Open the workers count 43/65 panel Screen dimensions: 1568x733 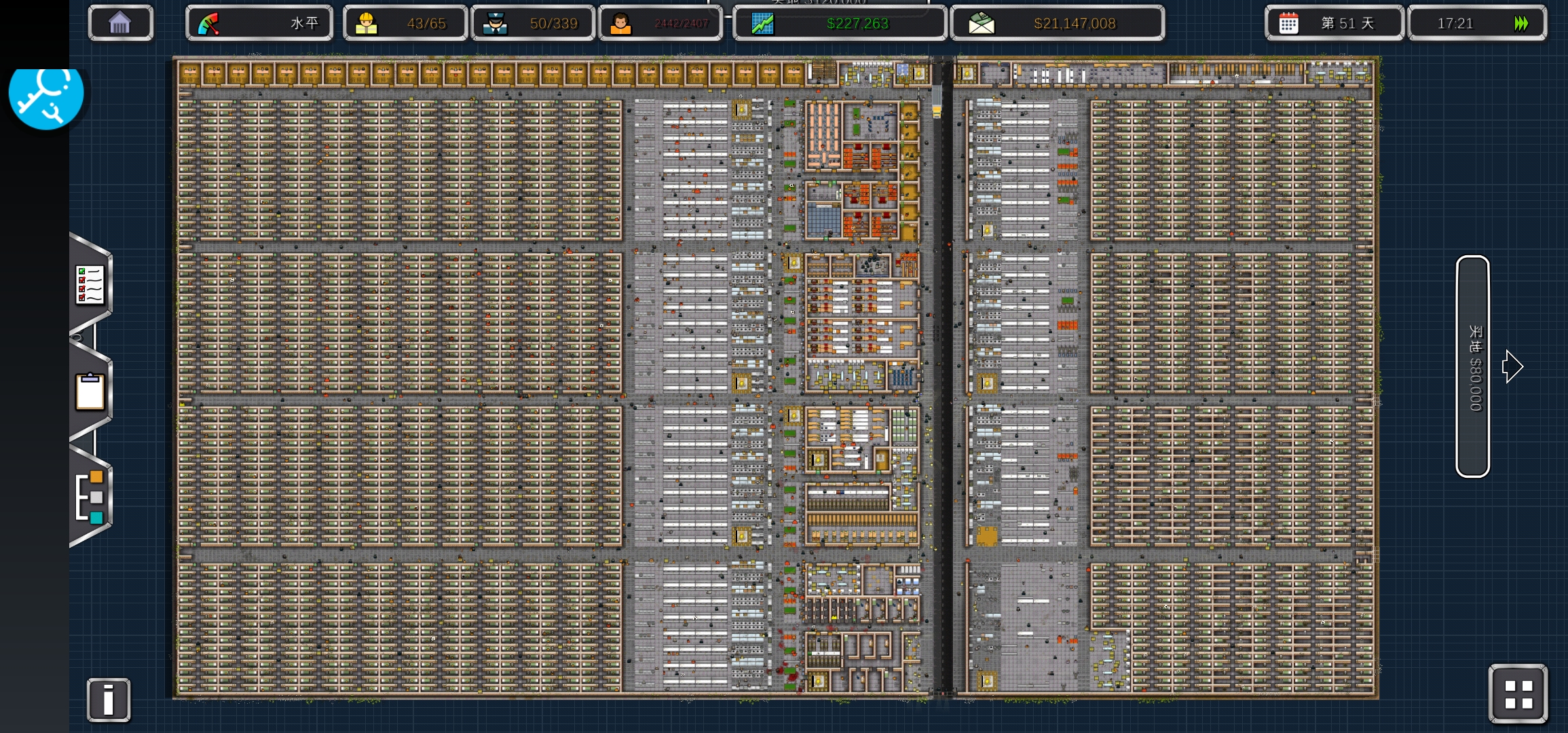[x=405, y=23]
